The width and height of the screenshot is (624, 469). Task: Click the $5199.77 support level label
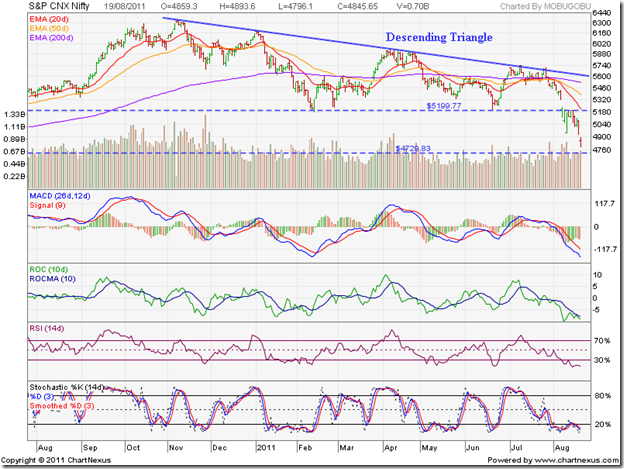pyautogui.click(x=444, y=106)
